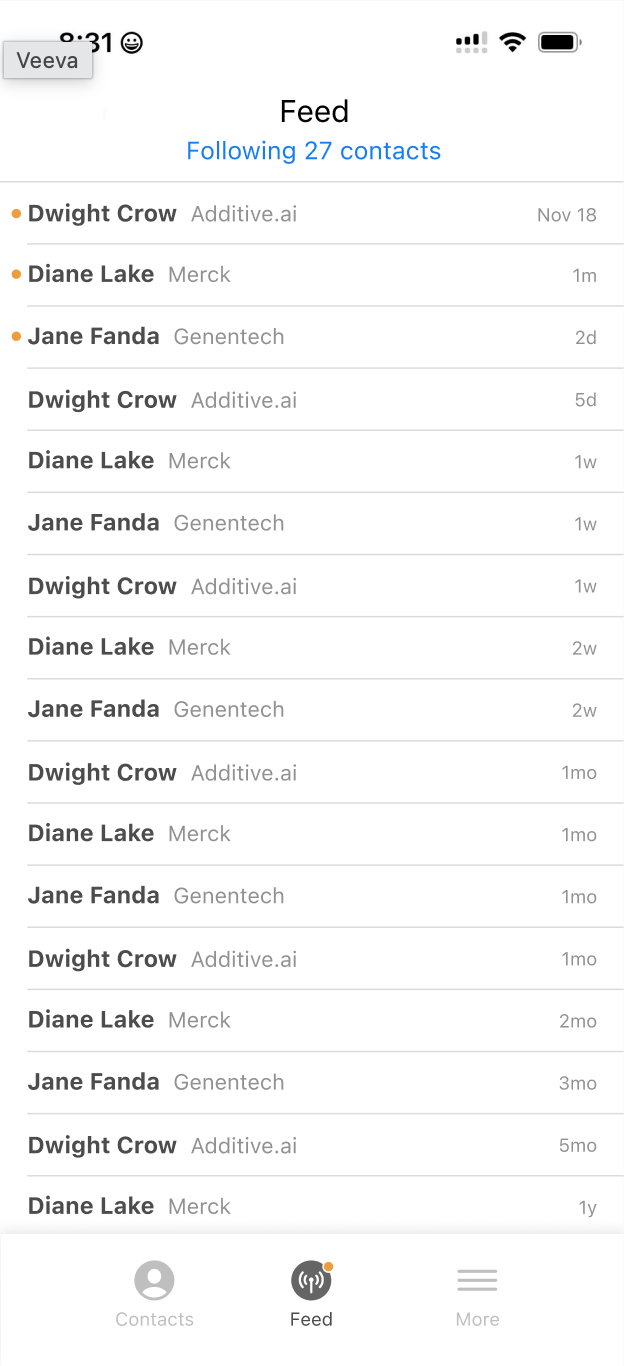This screenshot has height=1366, width=624.
Task: Tap the Wi-Fi status icon
Action: click(513, 42)
